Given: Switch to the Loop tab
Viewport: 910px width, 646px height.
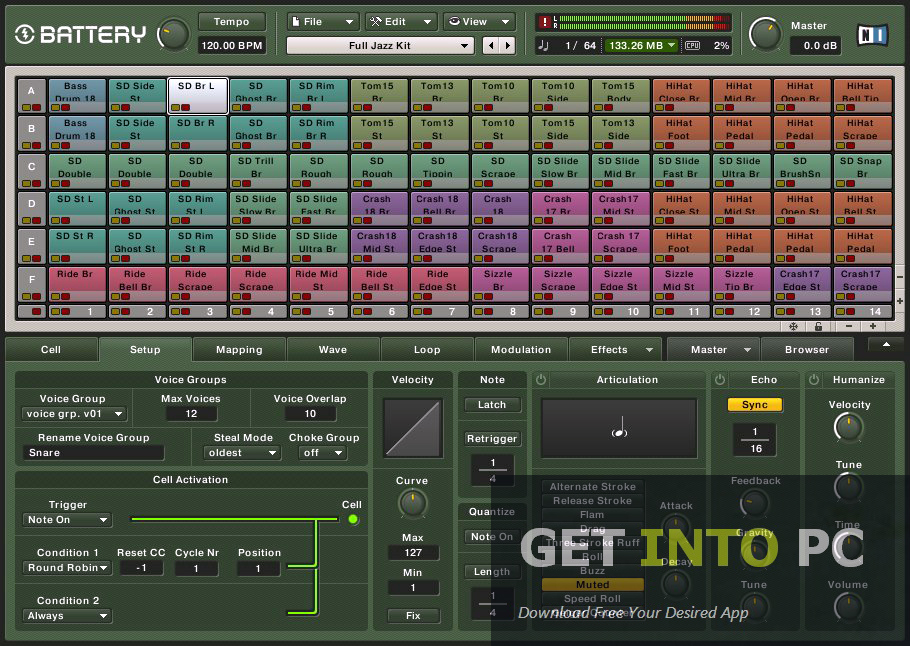Looking at the screenshot, I should pos(427,349).
